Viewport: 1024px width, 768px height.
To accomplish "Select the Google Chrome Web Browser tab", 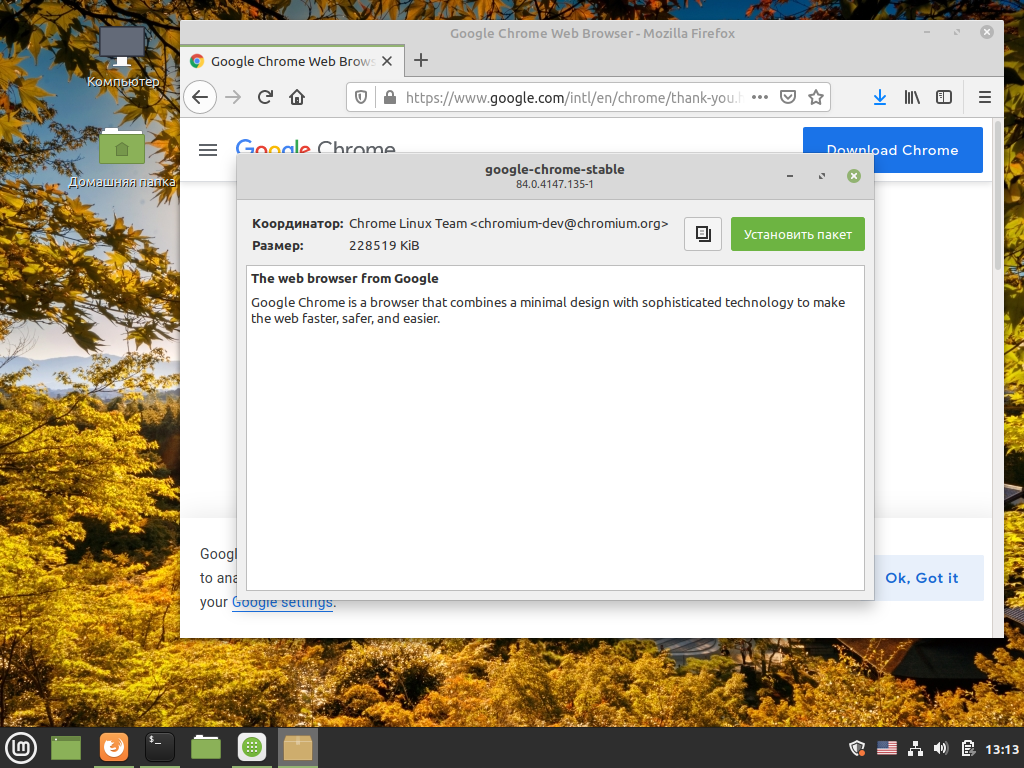I will pyautogui.click(x=293, y=61).
